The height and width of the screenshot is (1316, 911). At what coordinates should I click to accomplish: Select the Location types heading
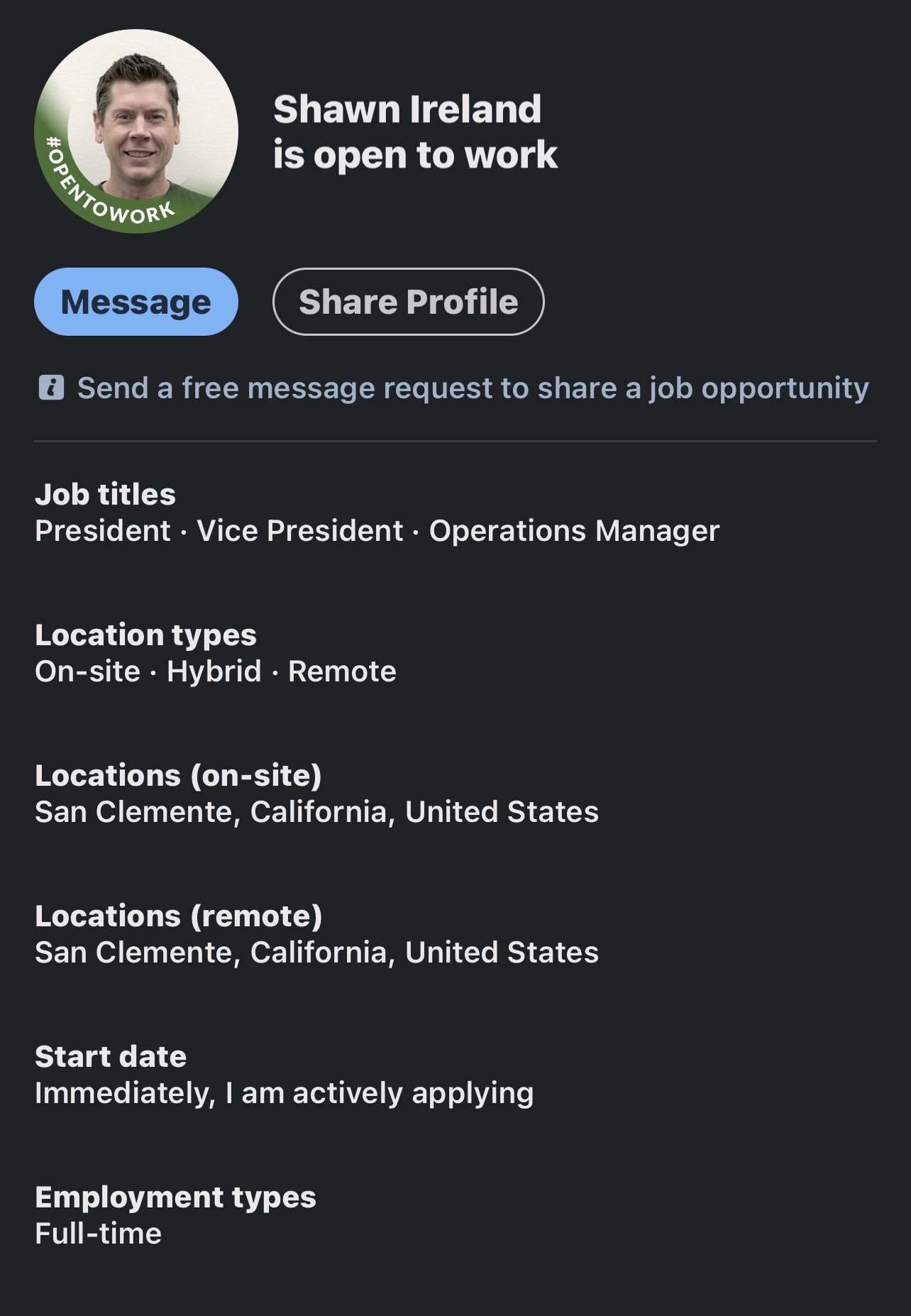pos(145,635)
